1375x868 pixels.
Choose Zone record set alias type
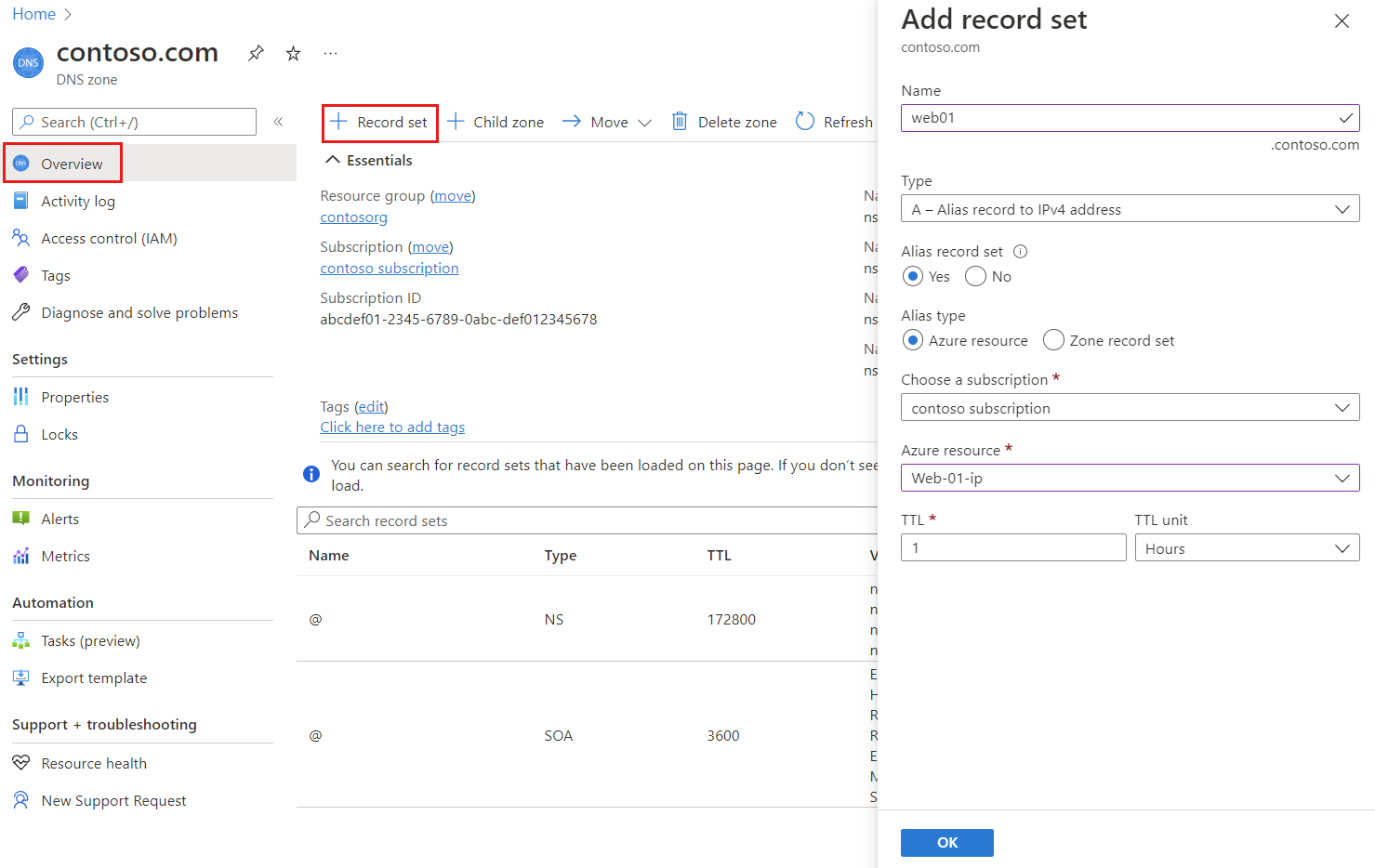tap(1053, 341)
